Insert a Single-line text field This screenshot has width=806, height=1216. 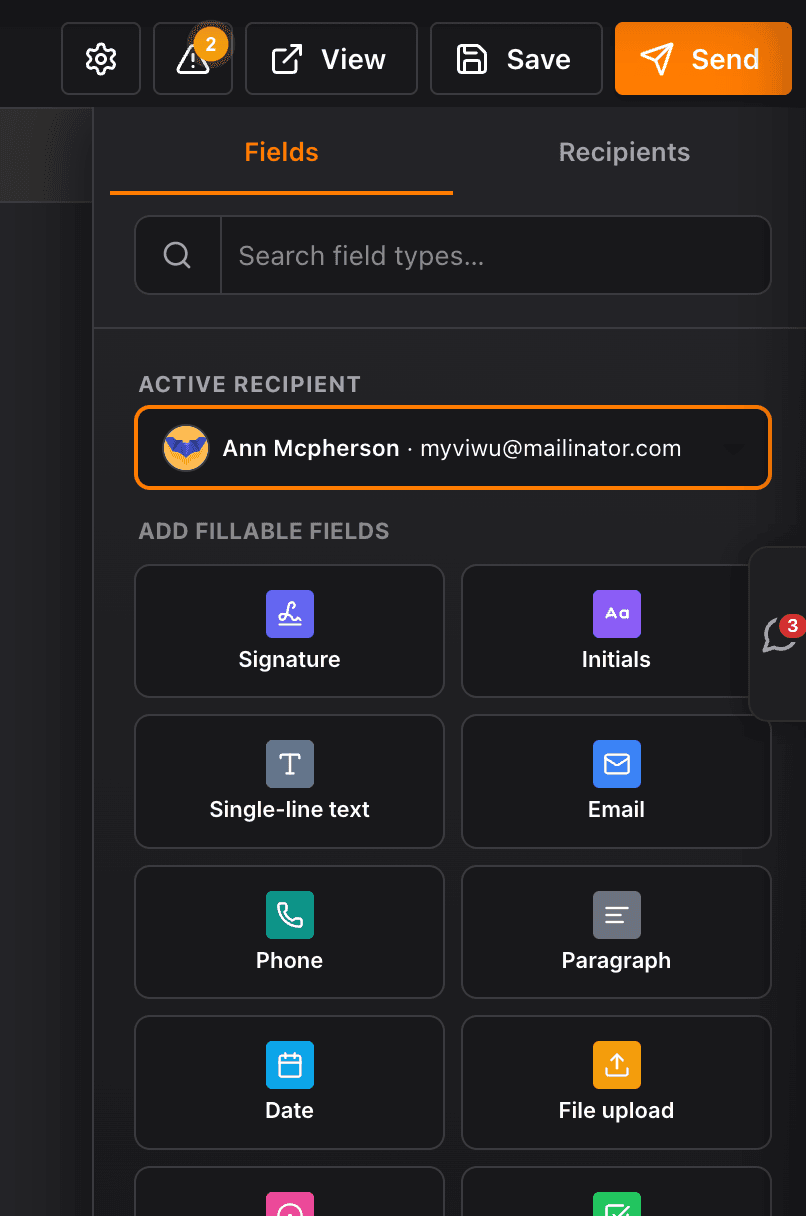[289, 781]
